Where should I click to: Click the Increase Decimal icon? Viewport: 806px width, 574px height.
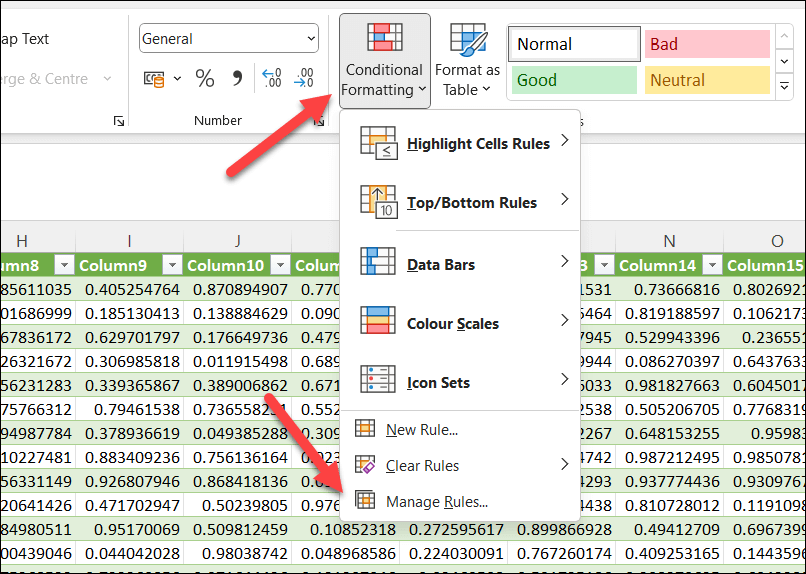271,78
